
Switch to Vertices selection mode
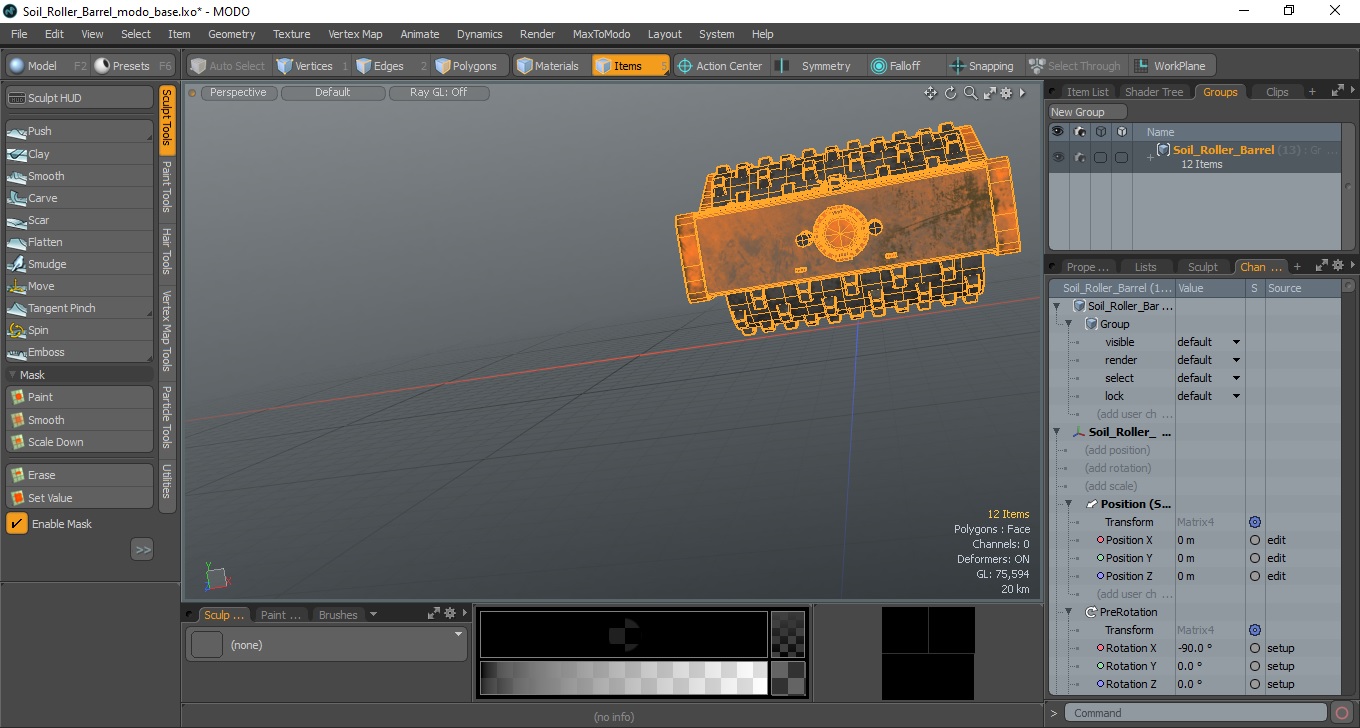(x=312, y=66)
